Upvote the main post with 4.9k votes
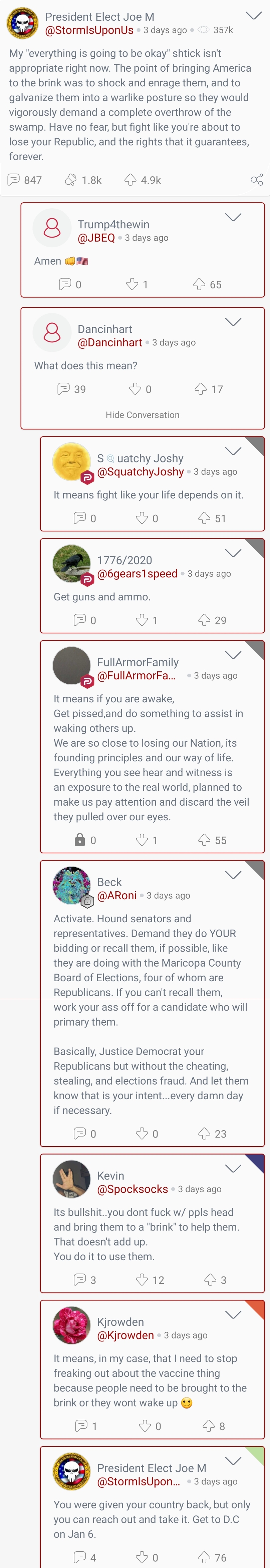Viewport: 270px width, 1568px height. tap(130, 180)
